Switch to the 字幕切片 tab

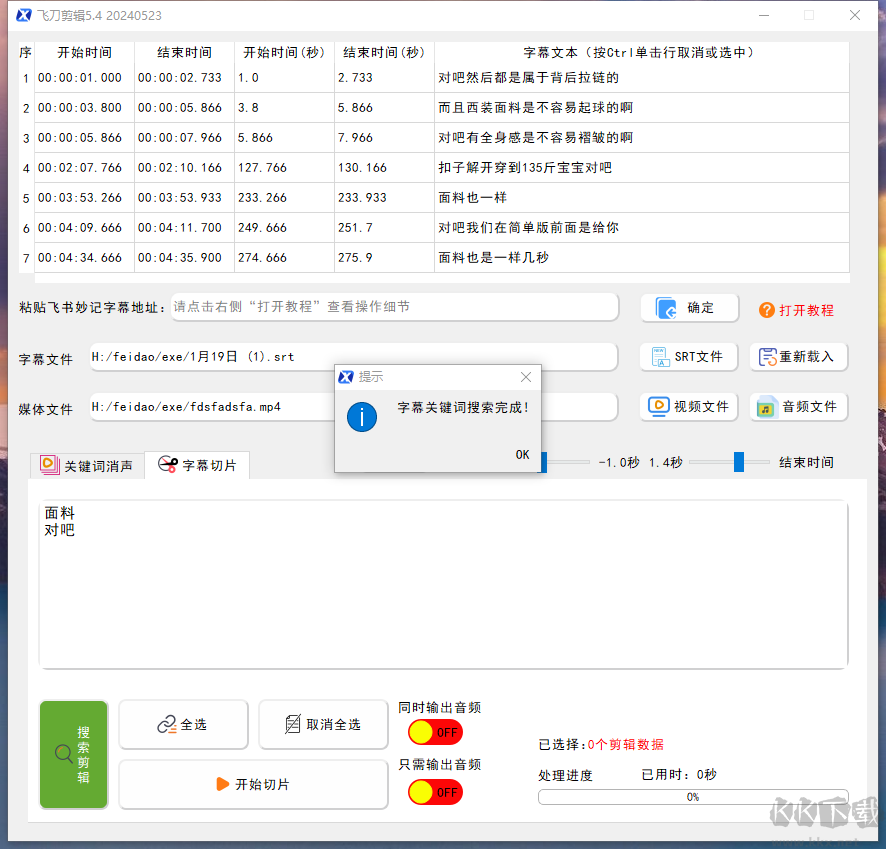(197, 465)
